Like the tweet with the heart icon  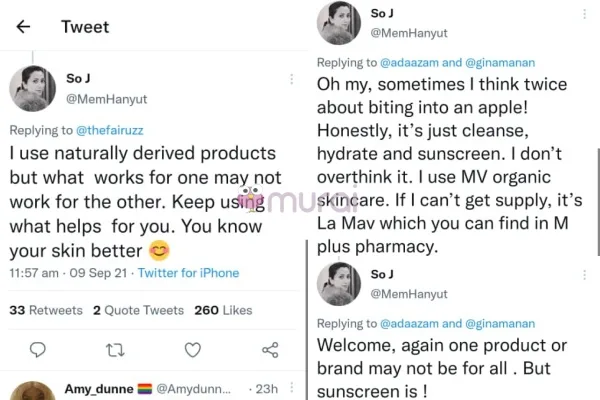[x=192, y=349]
